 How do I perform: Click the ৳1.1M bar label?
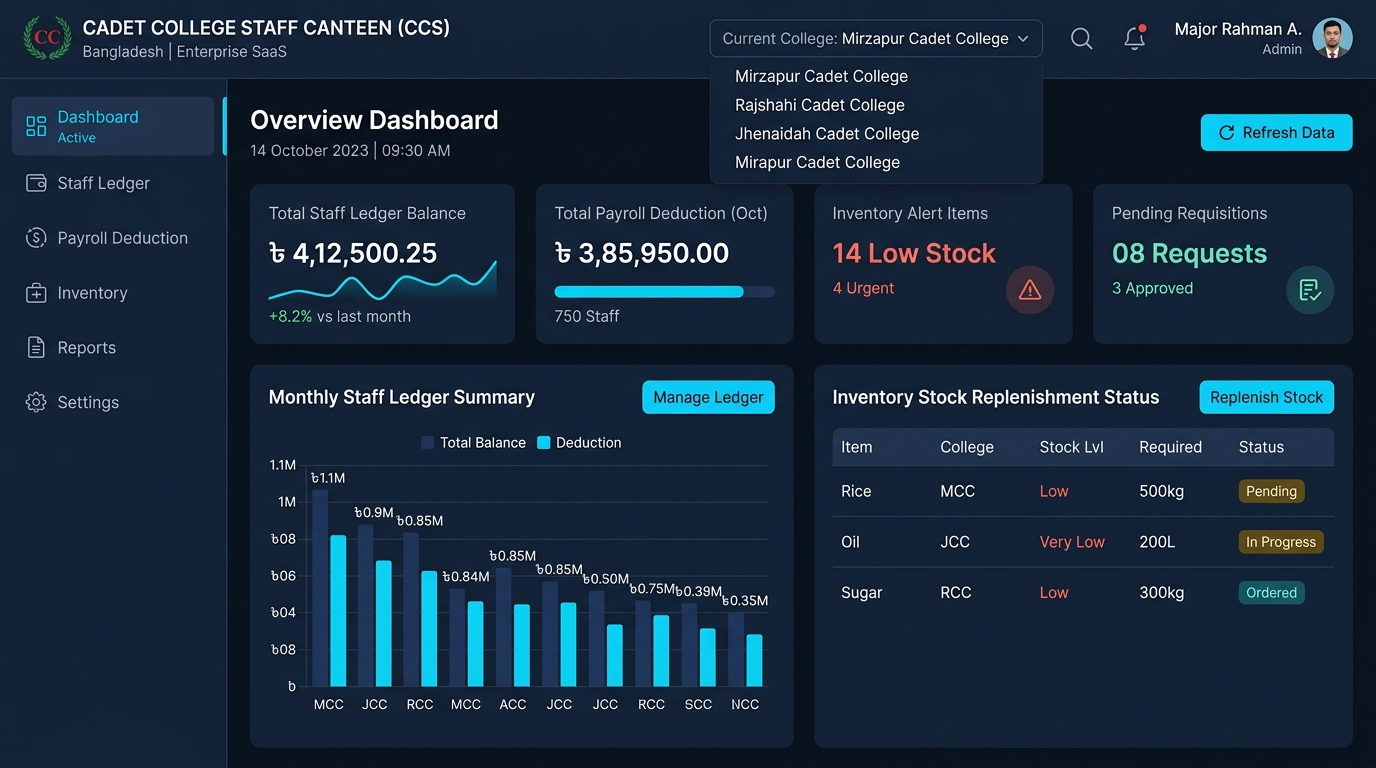click(x=328, y=478)
